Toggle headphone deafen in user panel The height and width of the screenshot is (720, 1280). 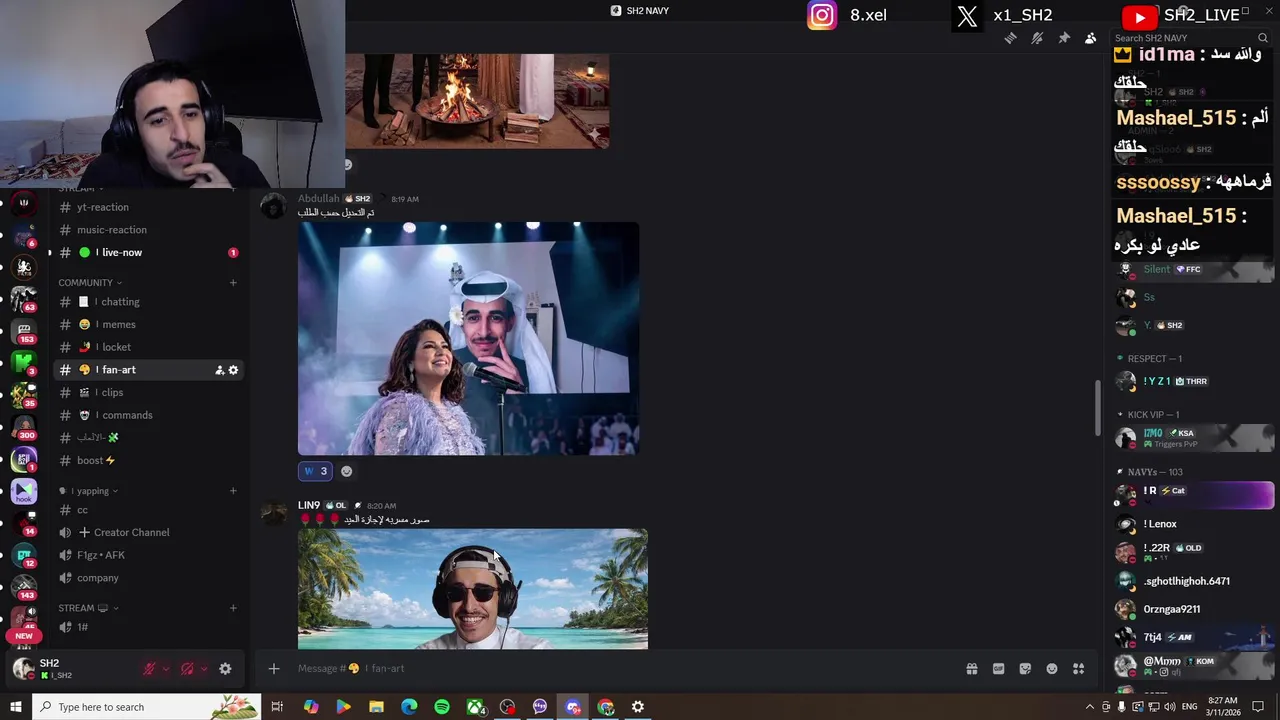coord(187,669)
